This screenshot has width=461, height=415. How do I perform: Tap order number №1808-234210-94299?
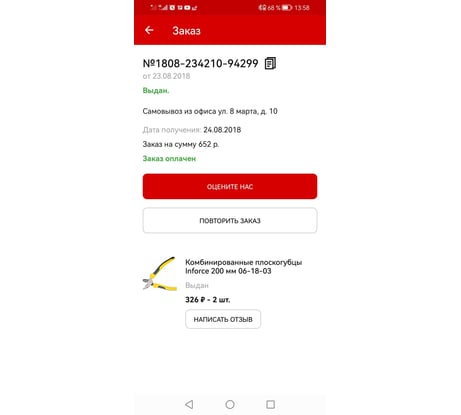(200, 63)
